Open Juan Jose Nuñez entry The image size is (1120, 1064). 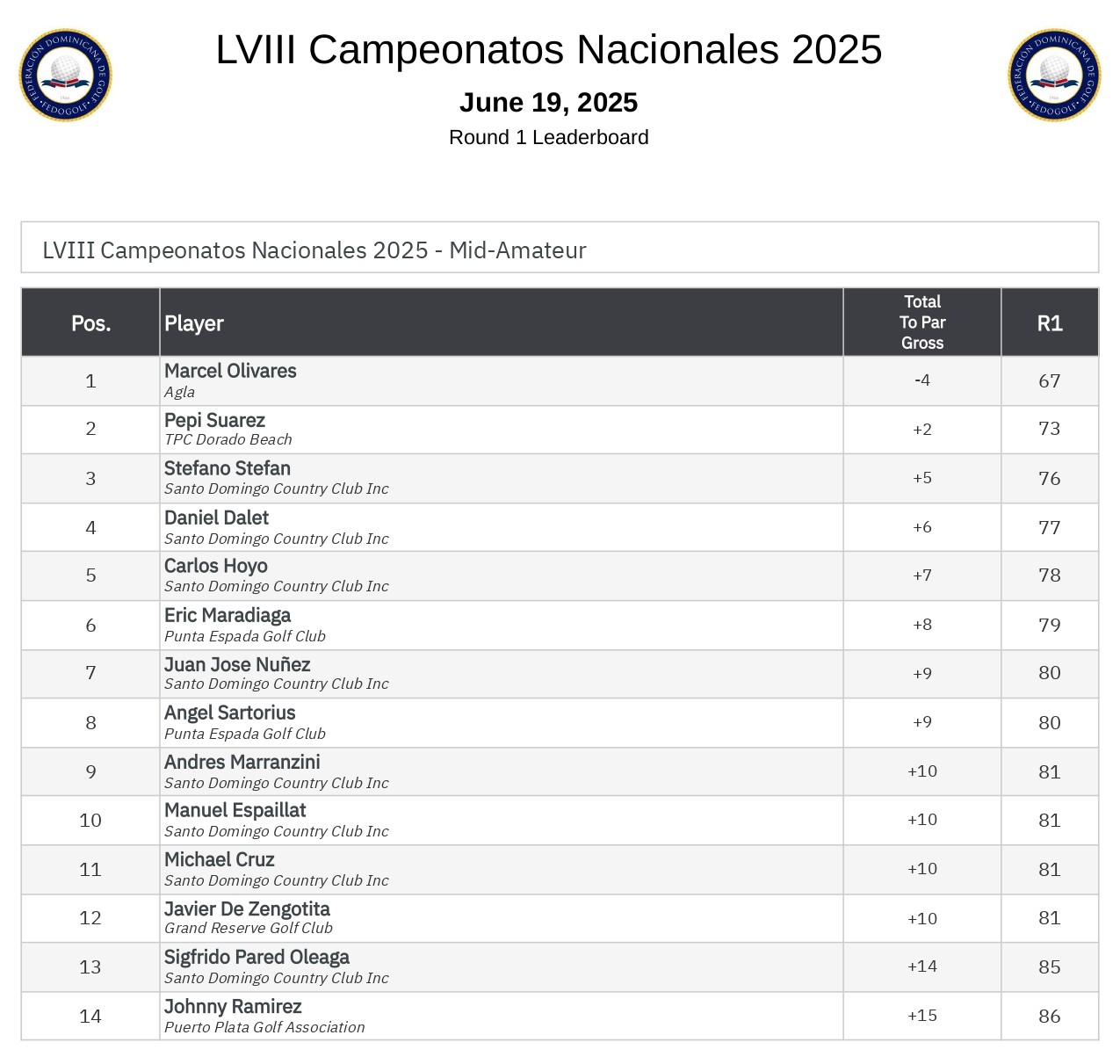237,665
